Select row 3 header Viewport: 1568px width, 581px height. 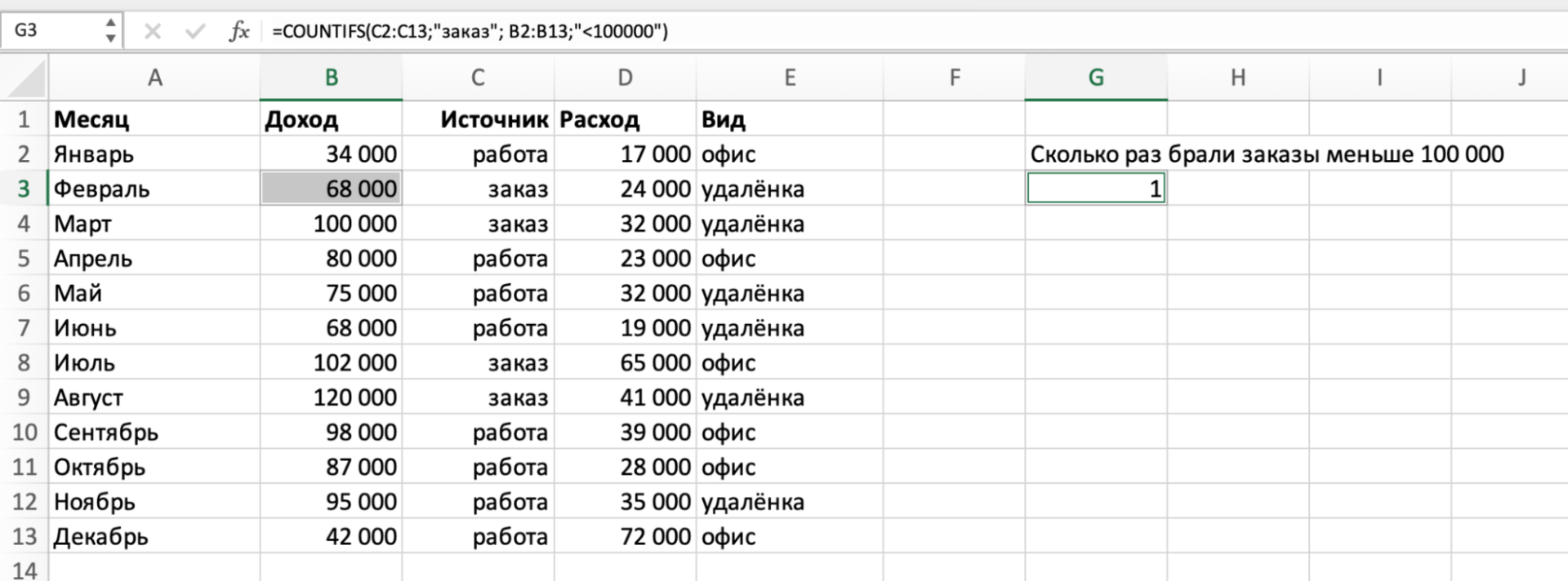pos(24,188)
